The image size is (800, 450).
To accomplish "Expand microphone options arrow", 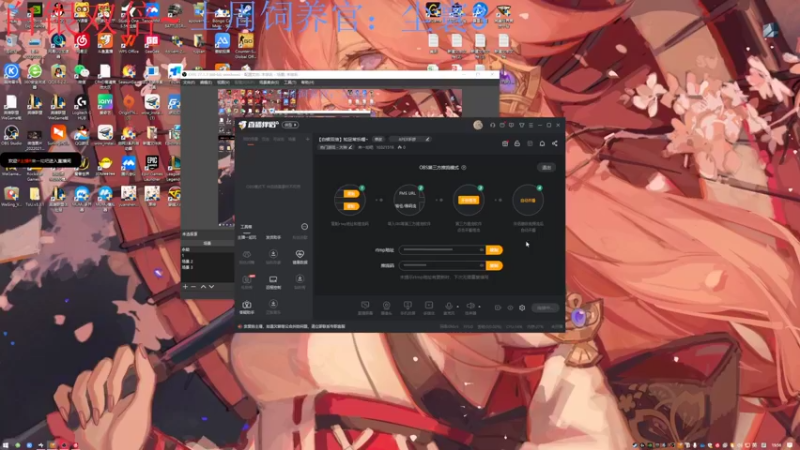I will click(458, 307).
